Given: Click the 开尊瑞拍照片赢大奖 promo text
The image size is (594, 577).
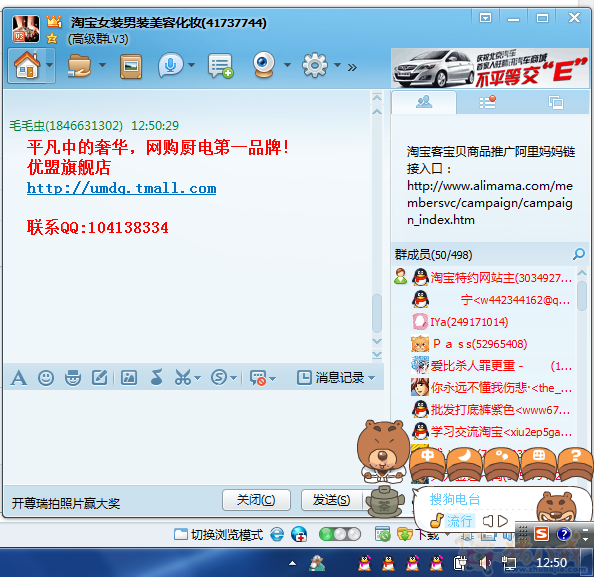Looking at the screenshot, I should click(66, 503).
